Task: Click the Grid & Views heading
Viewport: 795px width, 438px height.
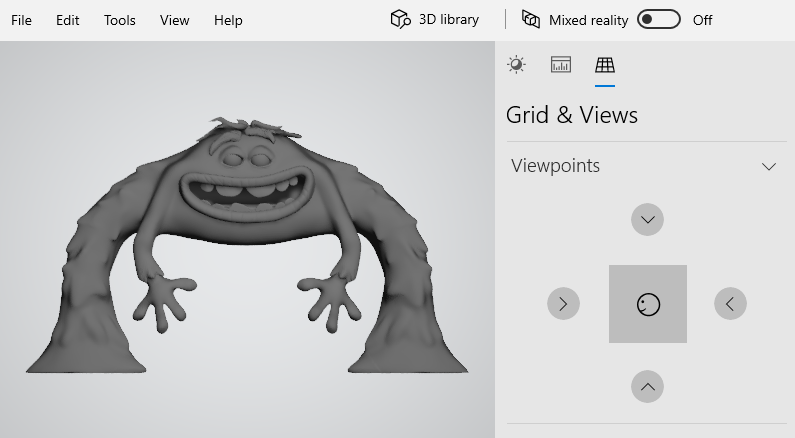Action: tap(572, 115)
